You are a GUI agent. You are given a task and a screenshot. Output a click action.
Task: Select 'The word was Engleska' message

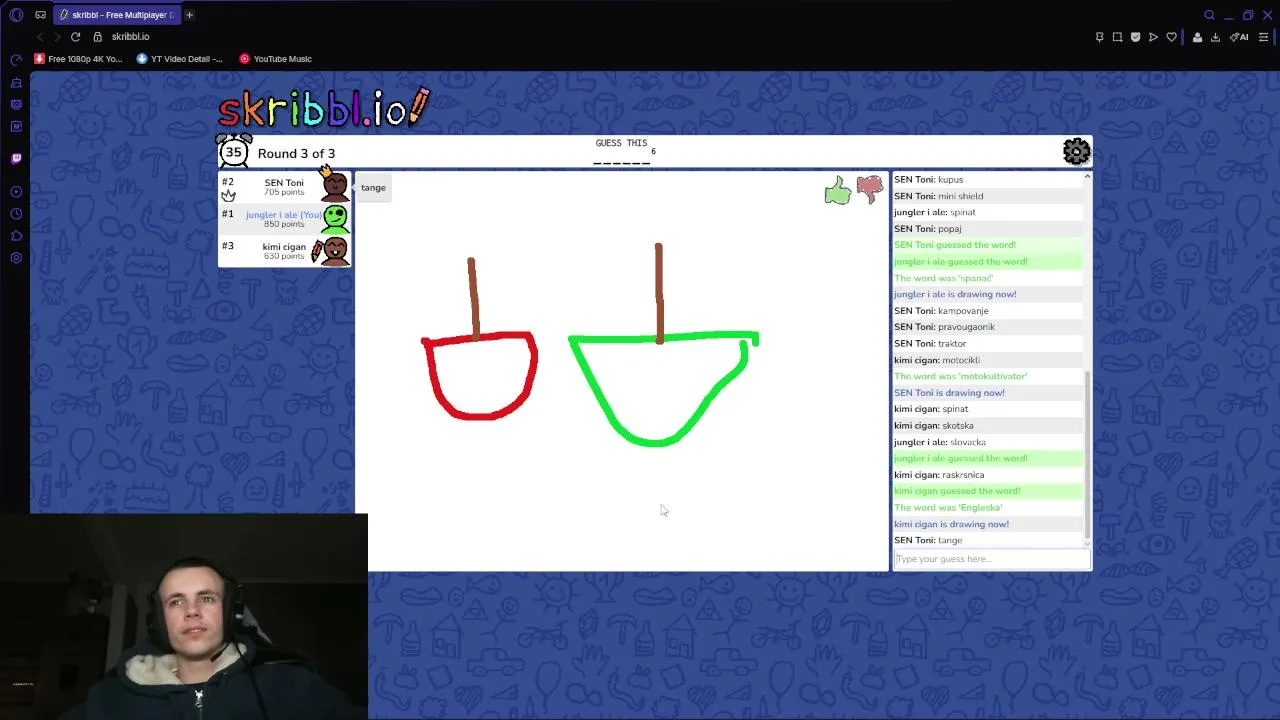pyautogui.click(x=948, y=507)
